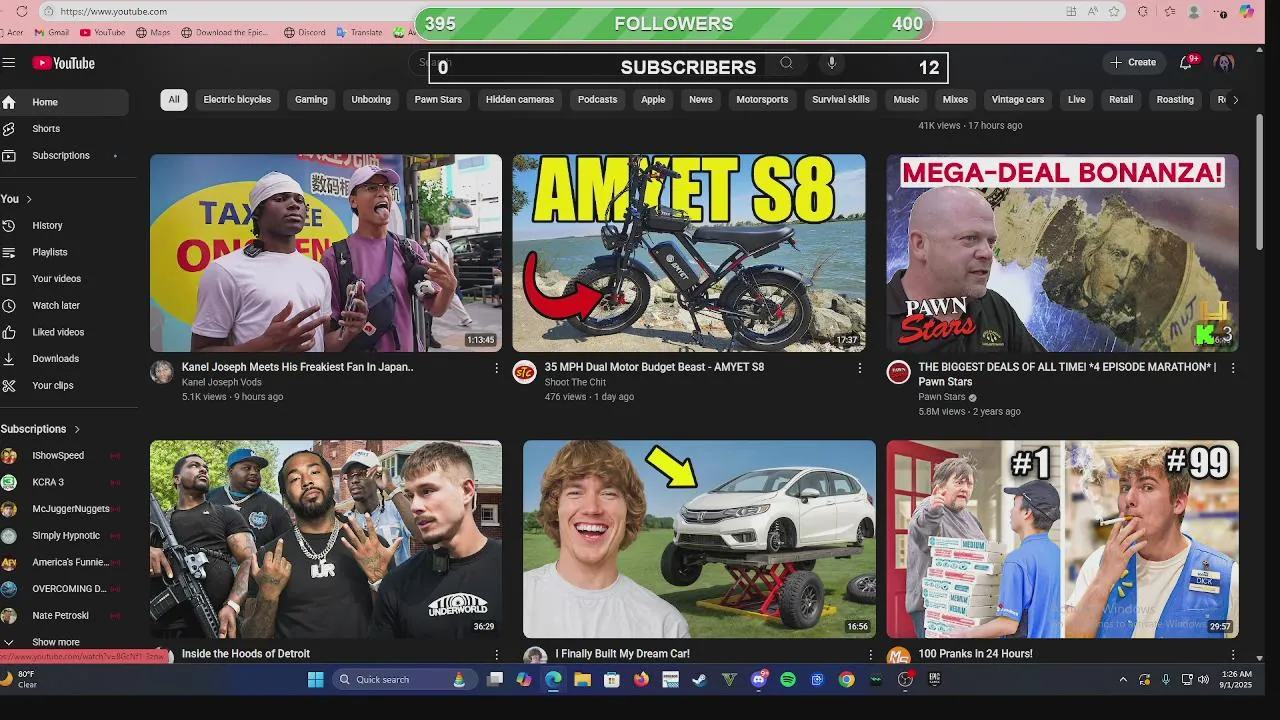Expand the You section chevron
The height and width of the screenshot is (720, 1280).
29,199
